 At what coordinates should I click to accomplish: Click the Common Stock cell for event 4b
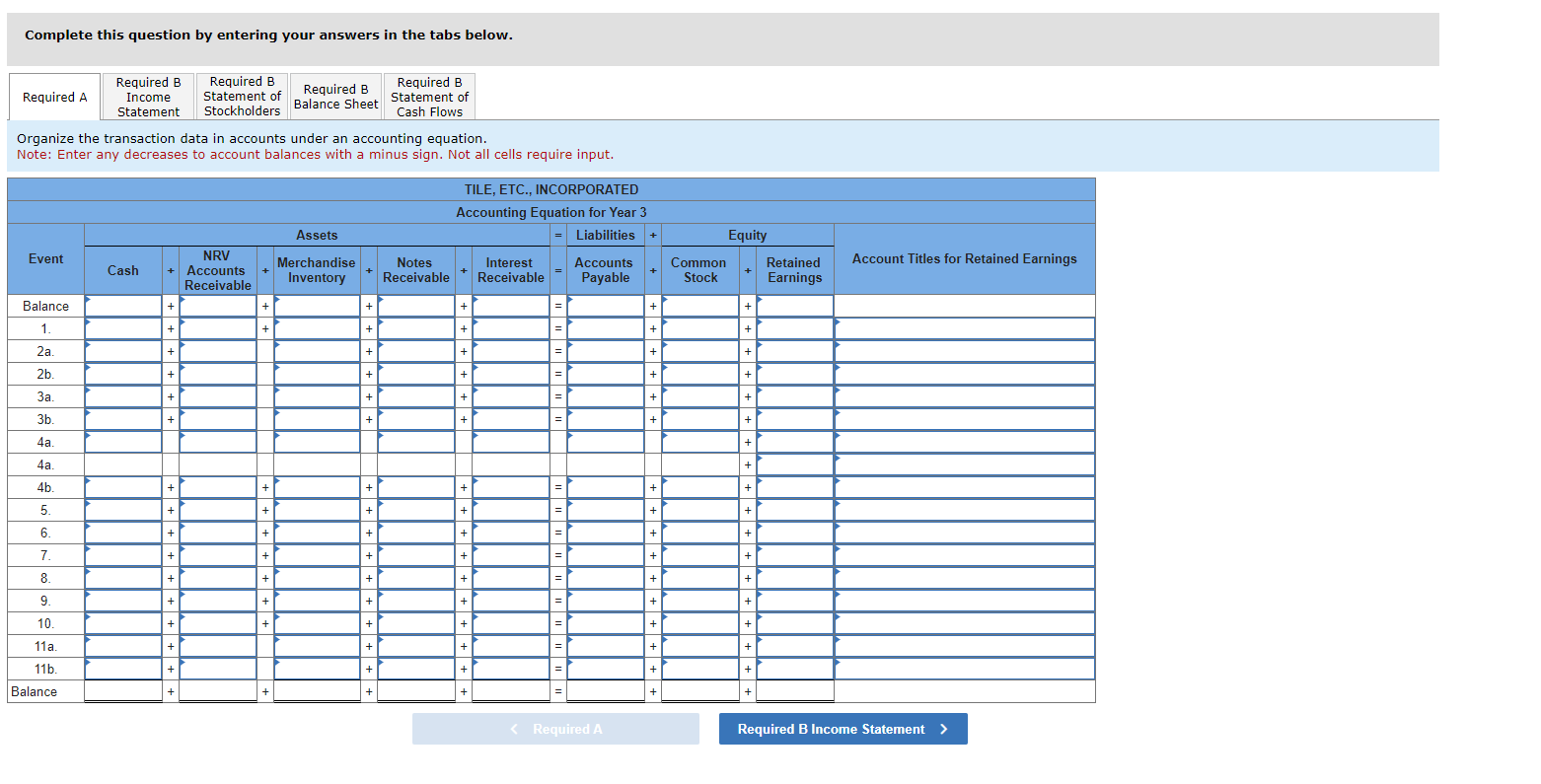point(700,487)
